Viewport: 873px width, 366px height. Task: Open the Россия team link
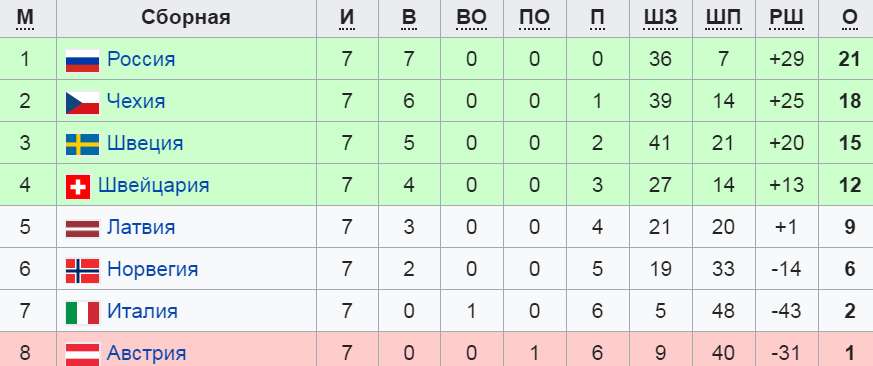(141, 59)
